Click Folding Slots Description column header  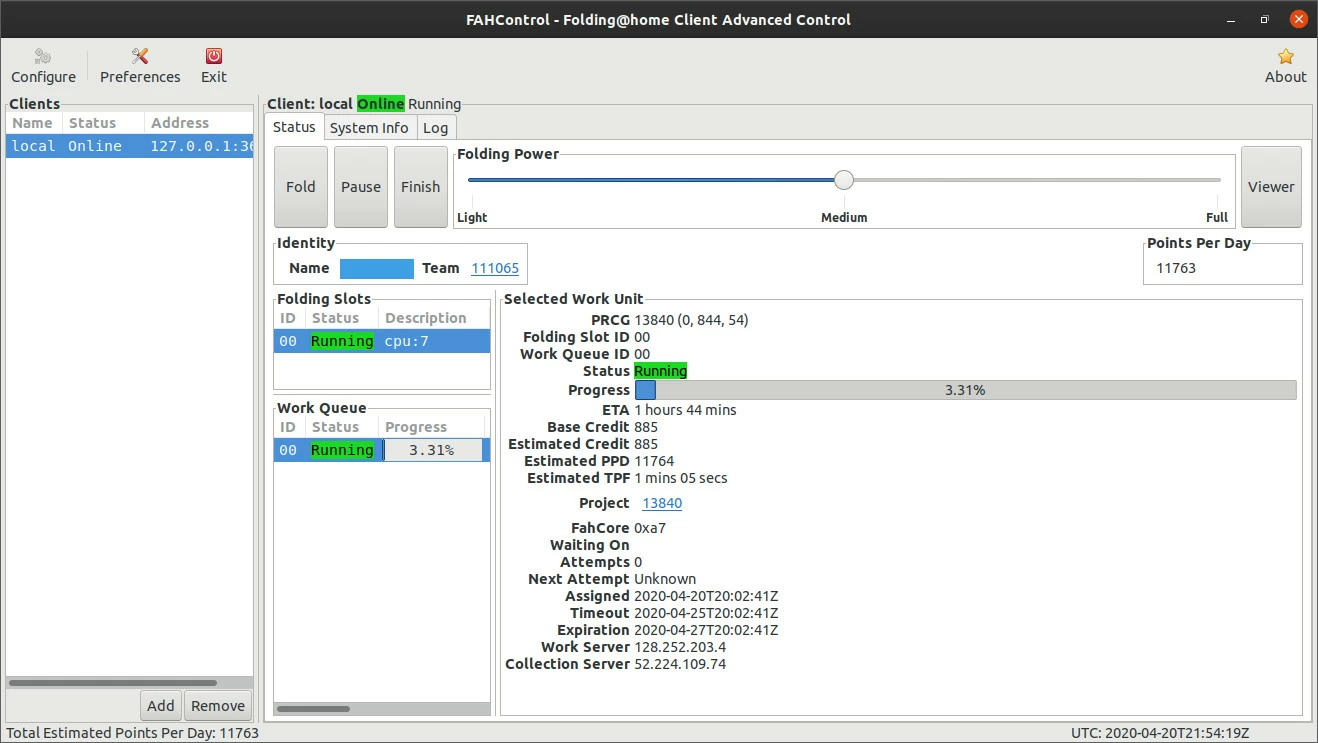pyautogui.click(x=435, y=318)
